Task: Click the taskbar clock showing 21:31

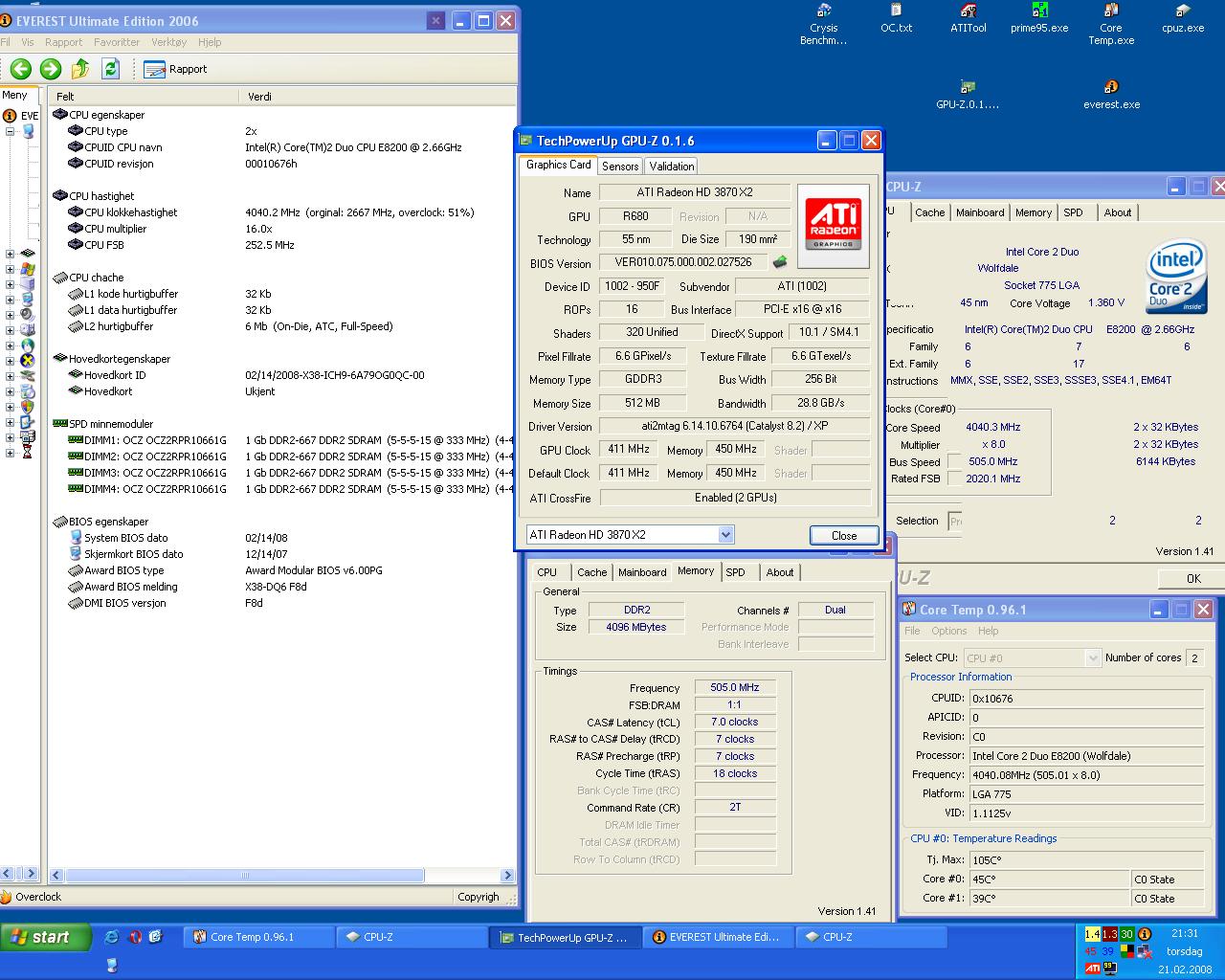Action: [1184, 933]
